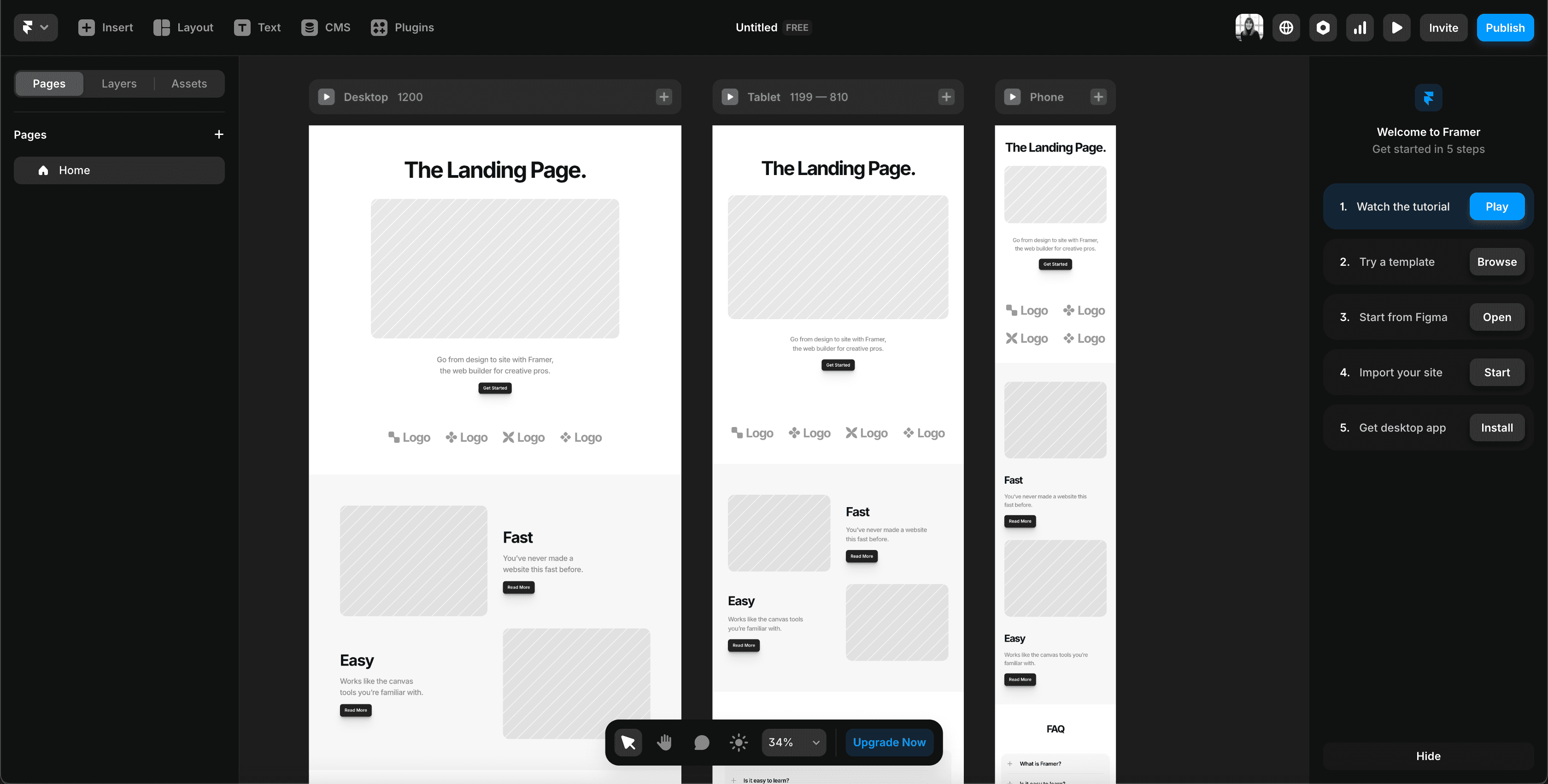This screenshot has width=1548, height=784.
Task: Open the Insert panel
Action: coord(105,27)
